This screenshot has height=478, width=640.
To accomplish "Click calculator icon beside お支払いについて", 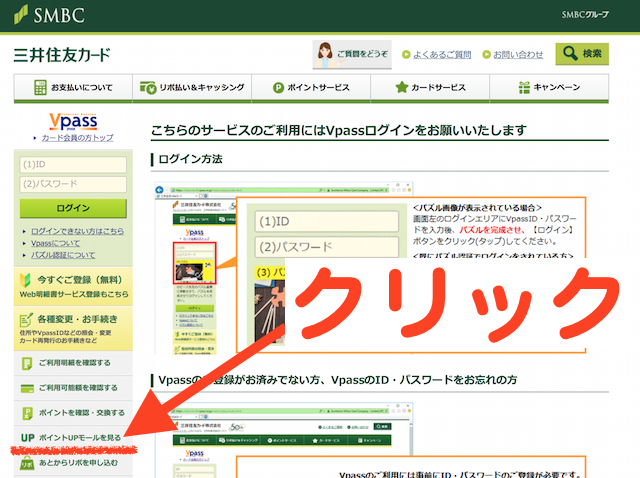I will [x=40, y=87].
